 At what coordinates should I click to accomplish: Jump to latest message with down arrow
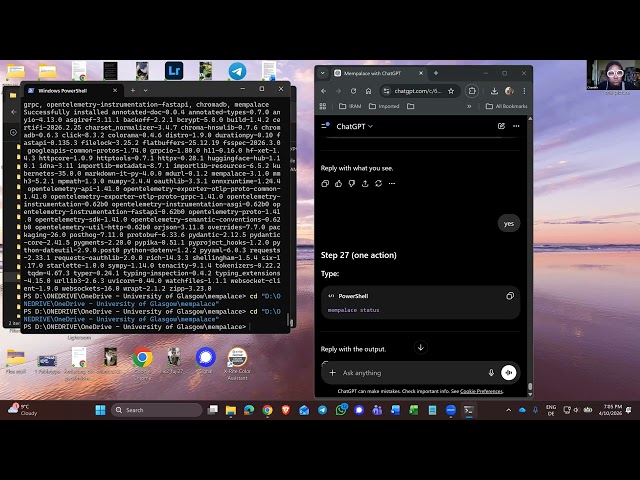[420, 347]
